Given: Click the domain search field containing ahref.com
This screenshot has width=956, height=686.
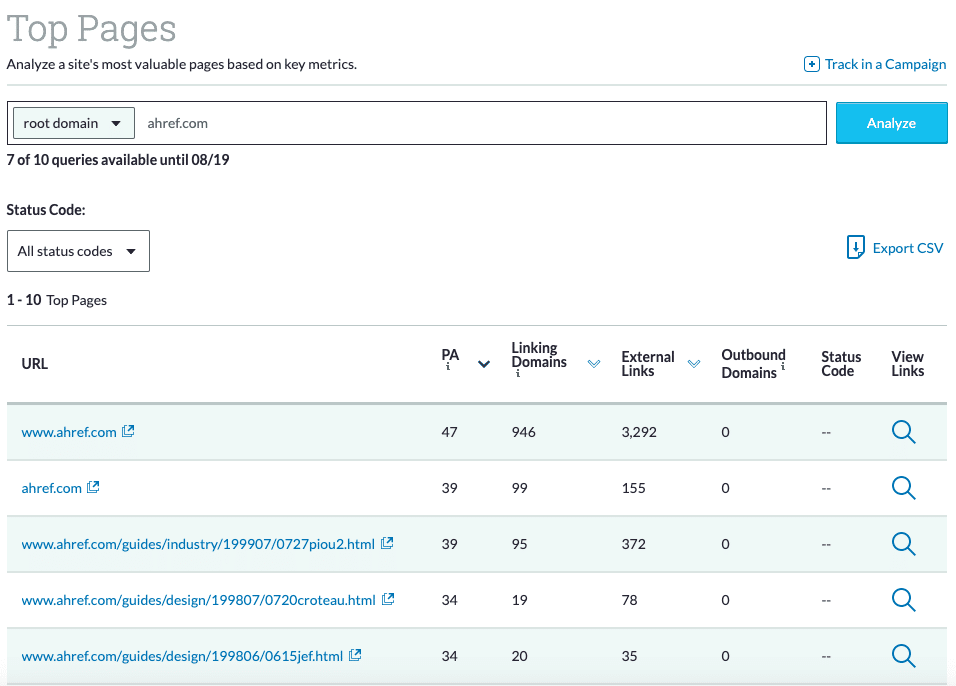Looking at the screenshot, I should pyautogui.click(x=482, y=123).
